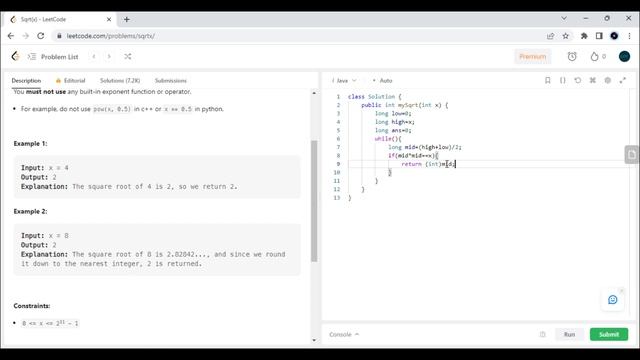This screenshot has width=640, height=360.
Task: Open Chrome profile icon
Action: pyautogui.click(x=614, y=36)
